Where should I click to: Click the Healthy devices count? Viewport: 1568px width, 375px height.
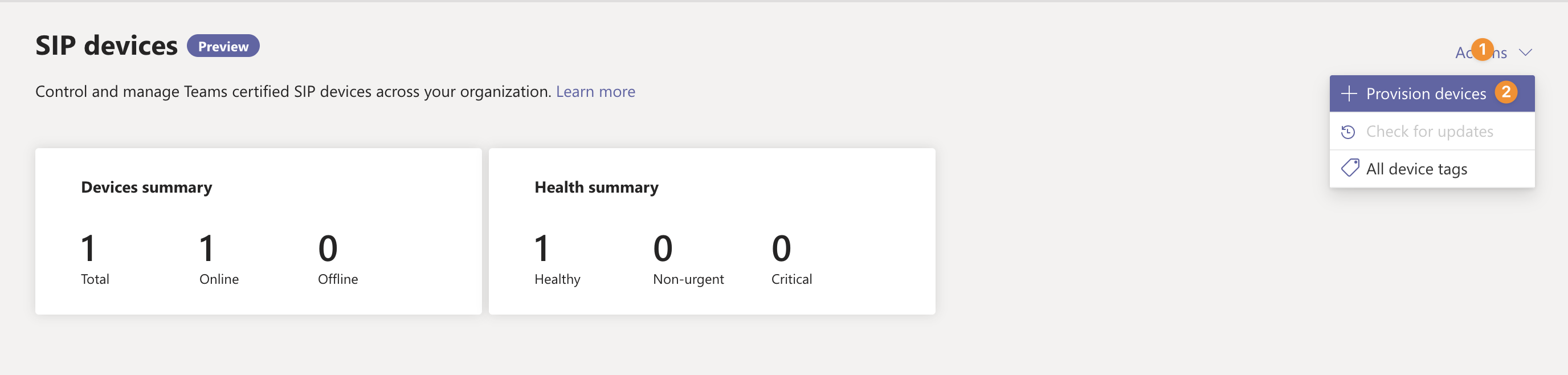pyautogui.click(x=541, y=248)
